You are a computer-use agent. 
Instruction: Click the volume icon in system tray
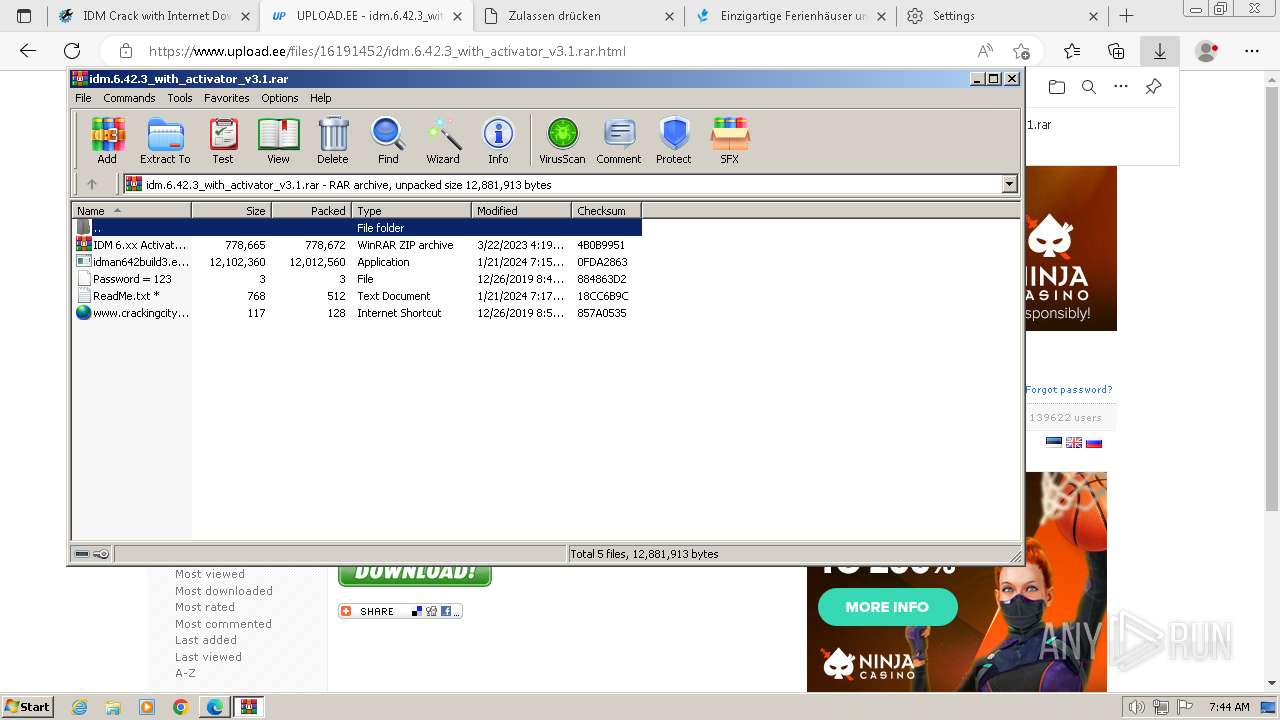coord(1135,707)
